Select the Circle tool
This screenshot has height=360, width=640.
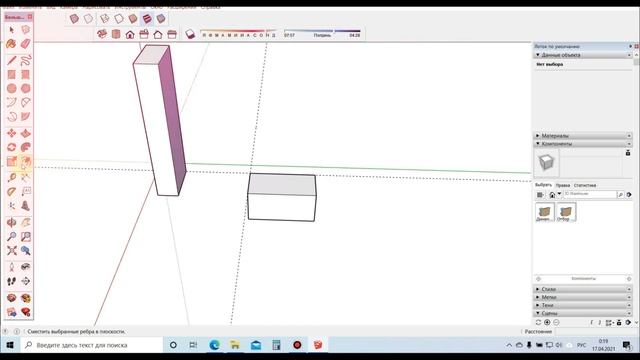11,89
